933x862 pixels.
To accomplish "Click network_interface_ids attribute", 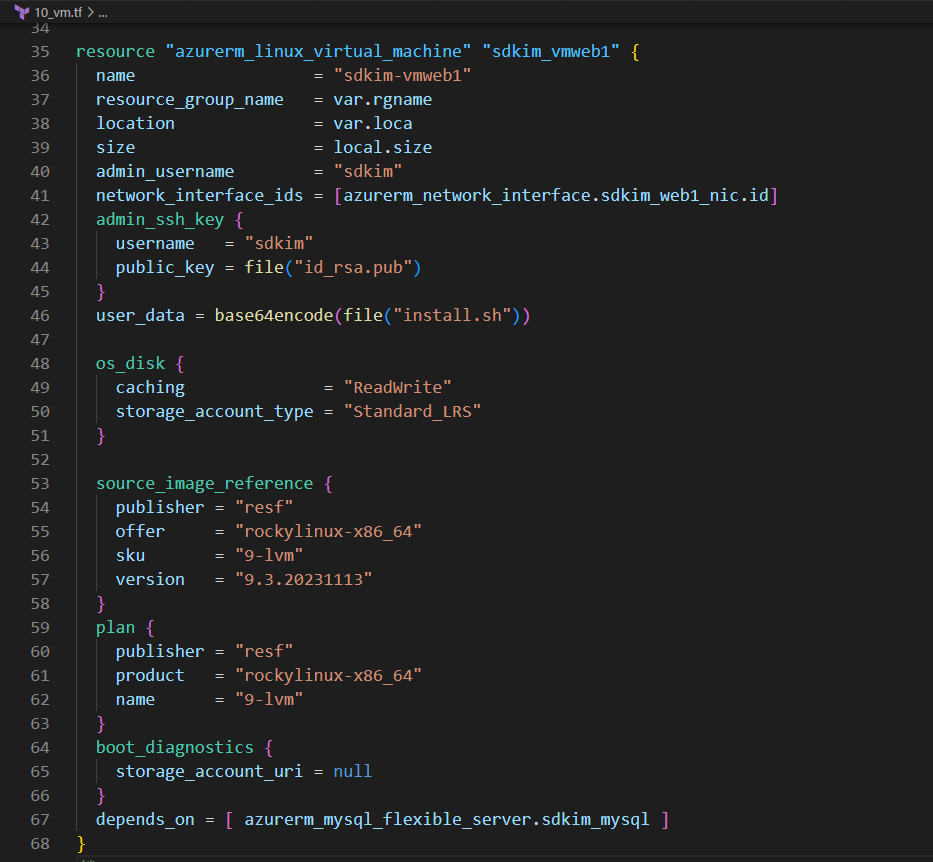I will click(199, 196).
